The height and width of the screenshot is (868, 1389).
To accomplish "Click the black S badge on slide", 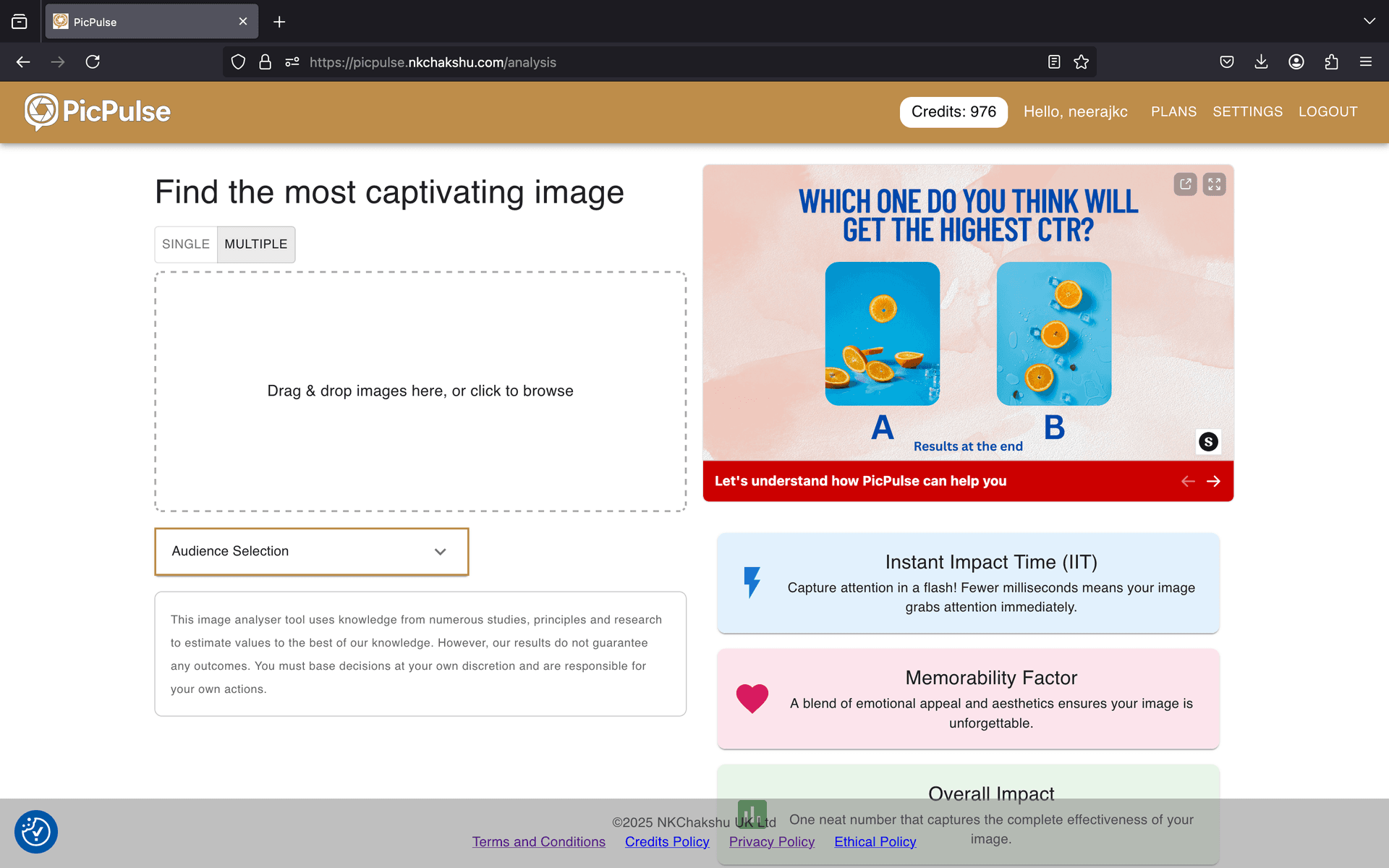I will pos(1209,442).
